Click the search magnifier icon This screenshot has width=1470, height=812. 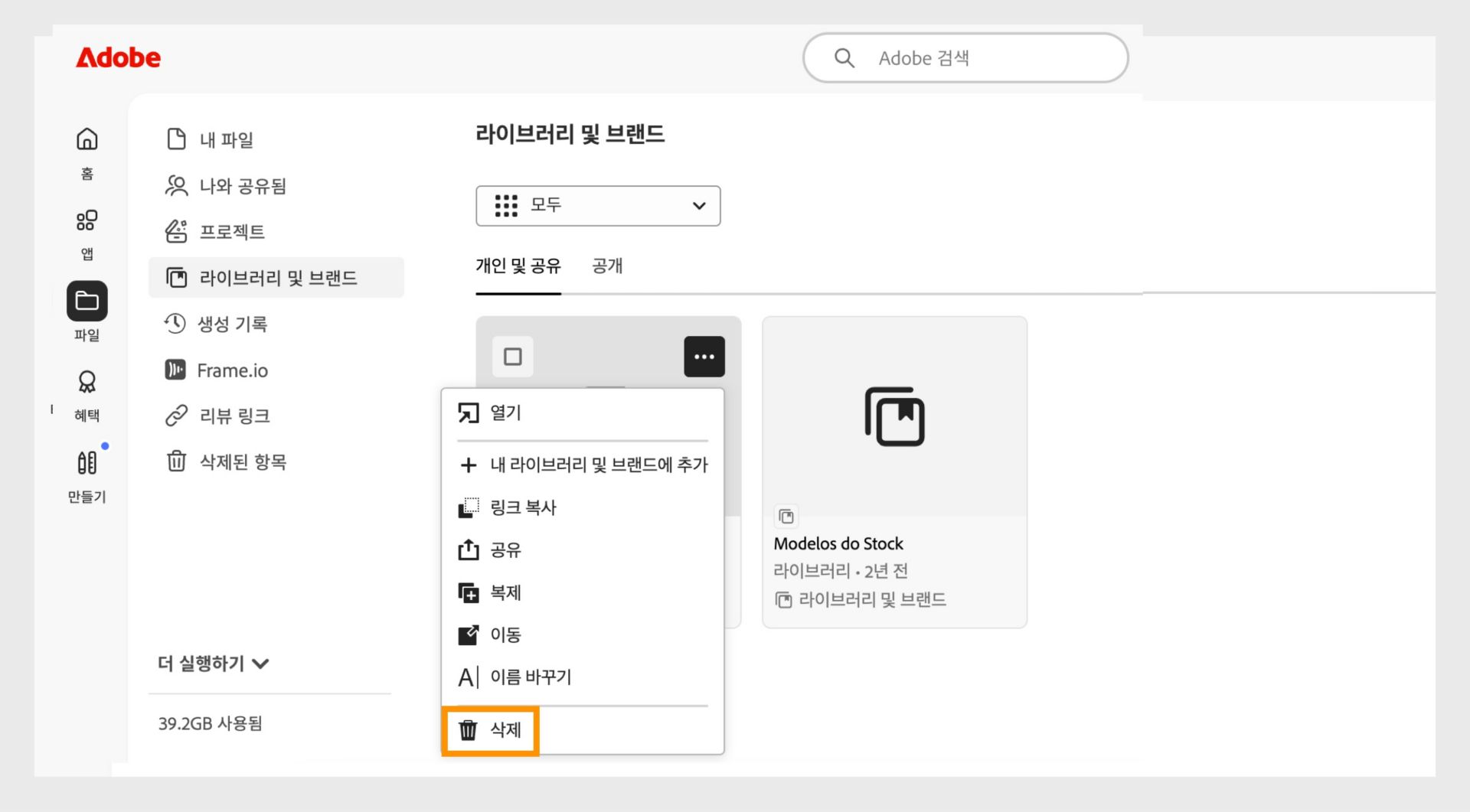(844, 58)
